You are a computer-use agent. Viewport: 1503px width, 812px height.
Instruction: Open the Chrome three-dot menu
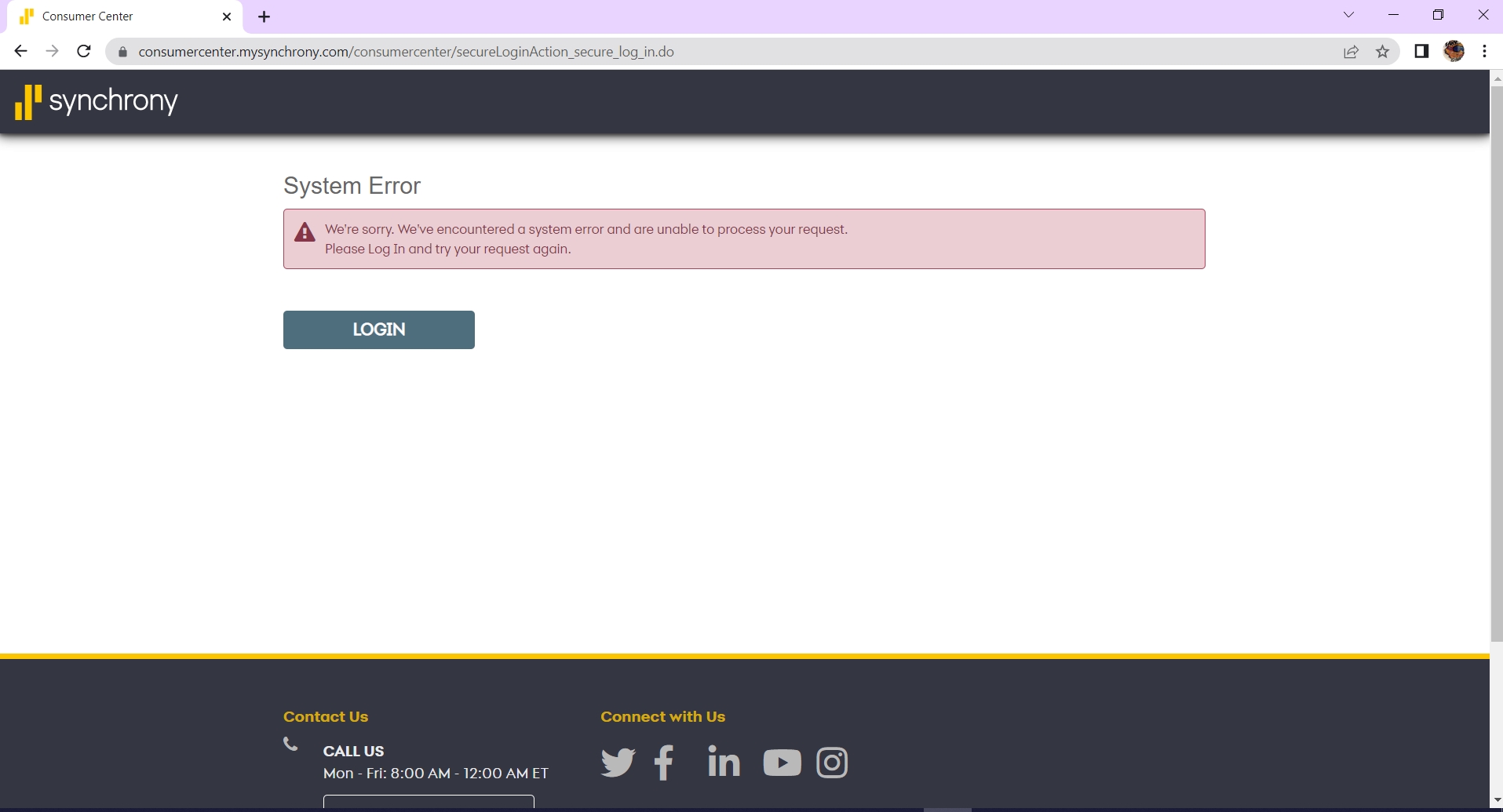click(x=1483, y=51)
